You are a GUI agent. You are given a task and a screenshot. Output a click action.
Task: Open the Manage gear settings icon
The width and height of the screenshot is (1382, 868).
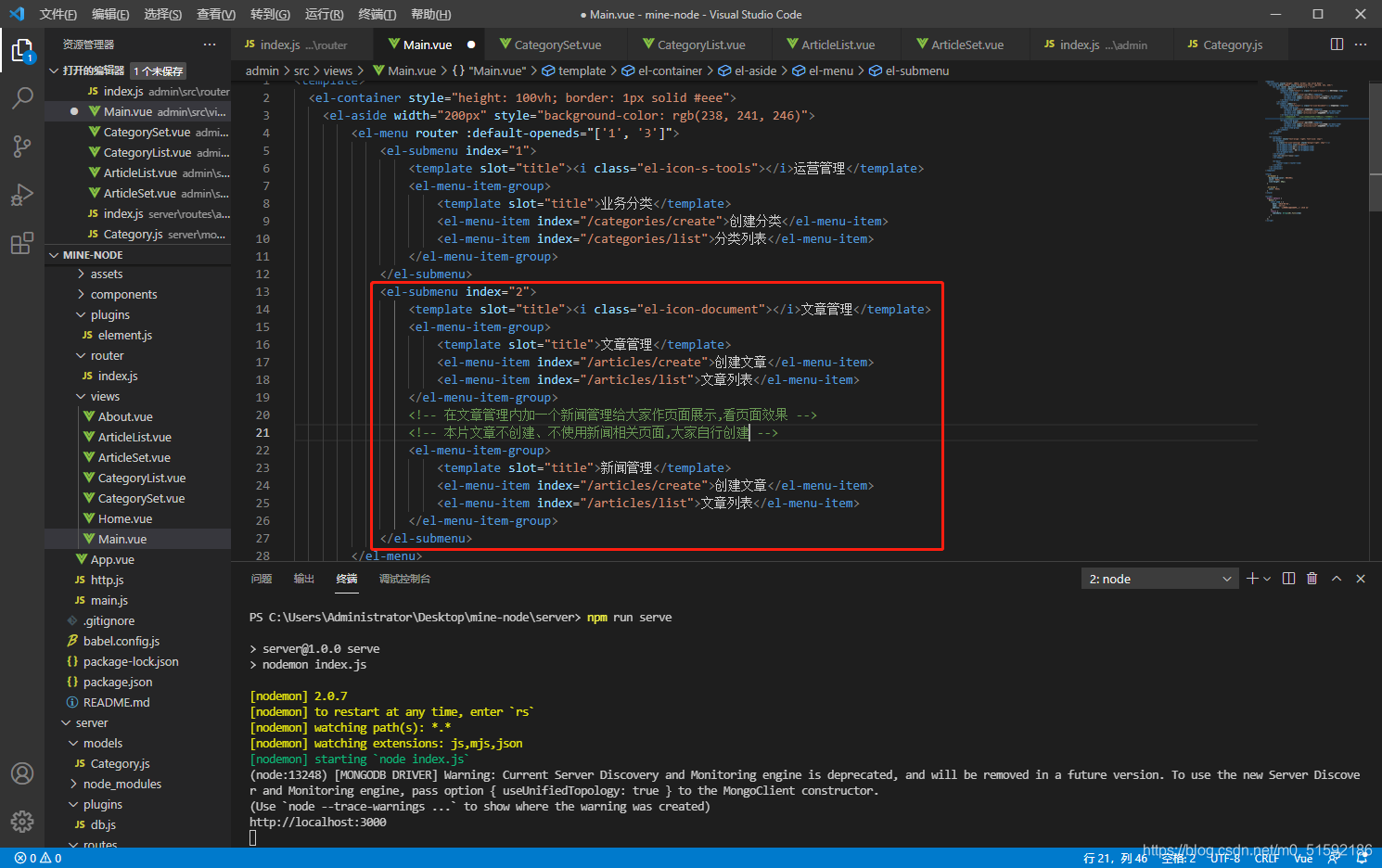coord(22,822)
